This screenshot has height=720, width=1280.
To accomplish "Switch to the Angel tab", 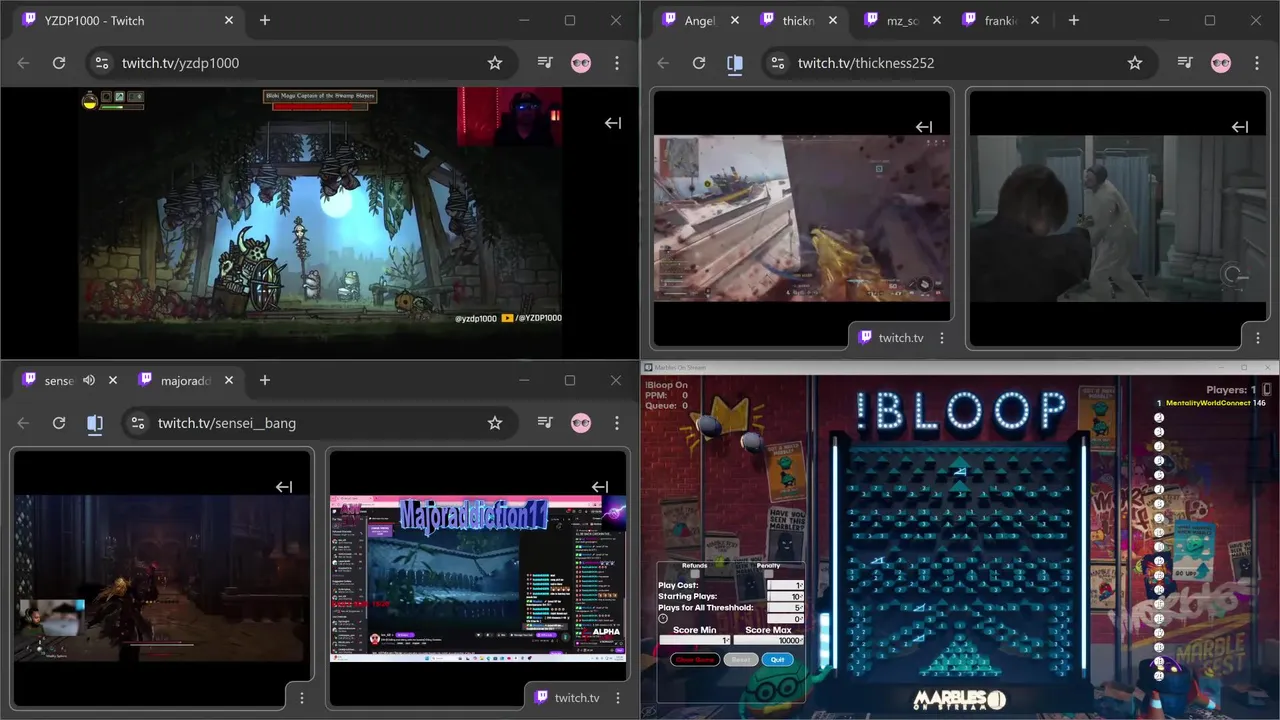I will pyautogui.click(x=700, y=20).
